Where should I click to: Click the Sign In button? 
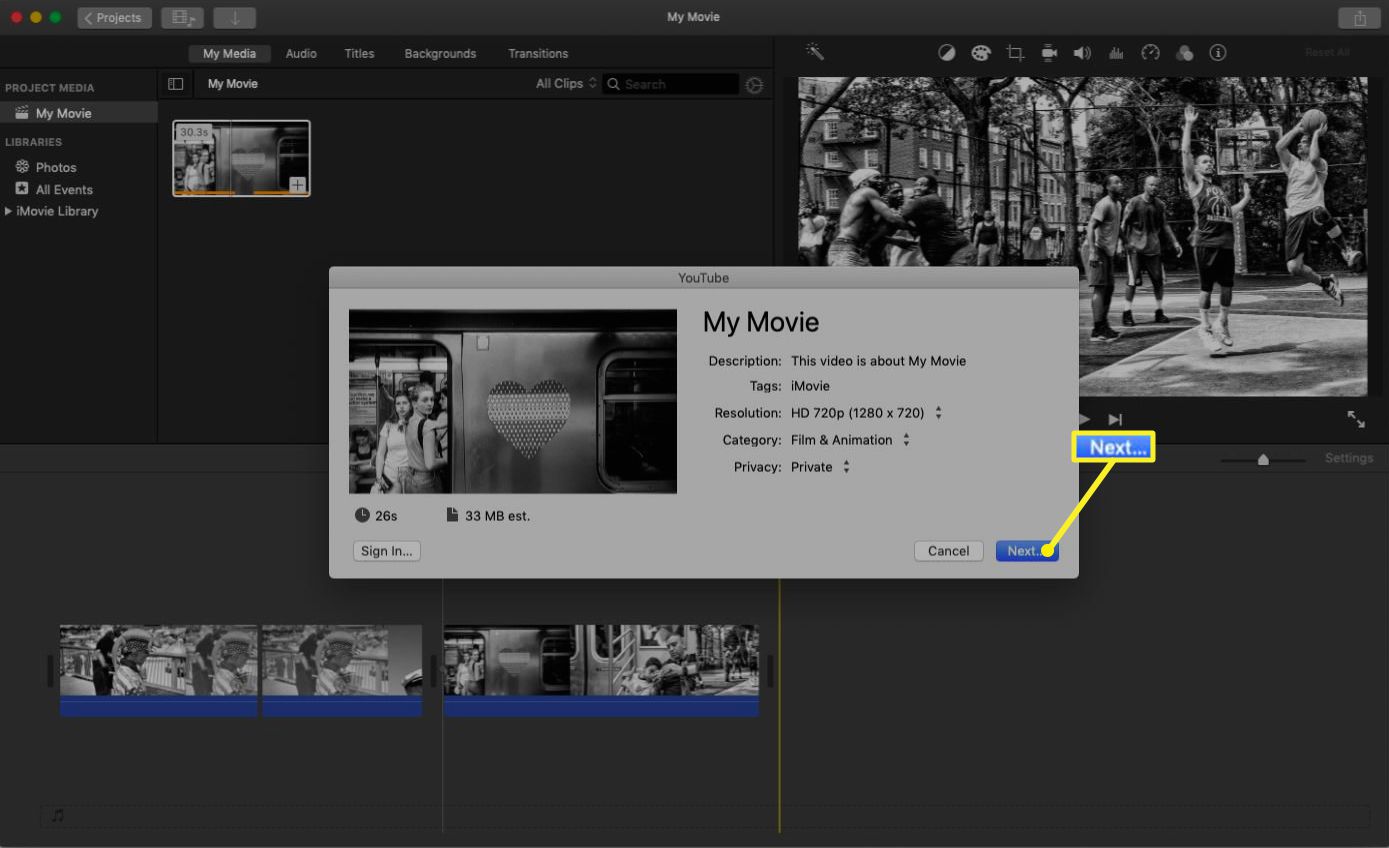pyautogui.click(x=386, y=551)
